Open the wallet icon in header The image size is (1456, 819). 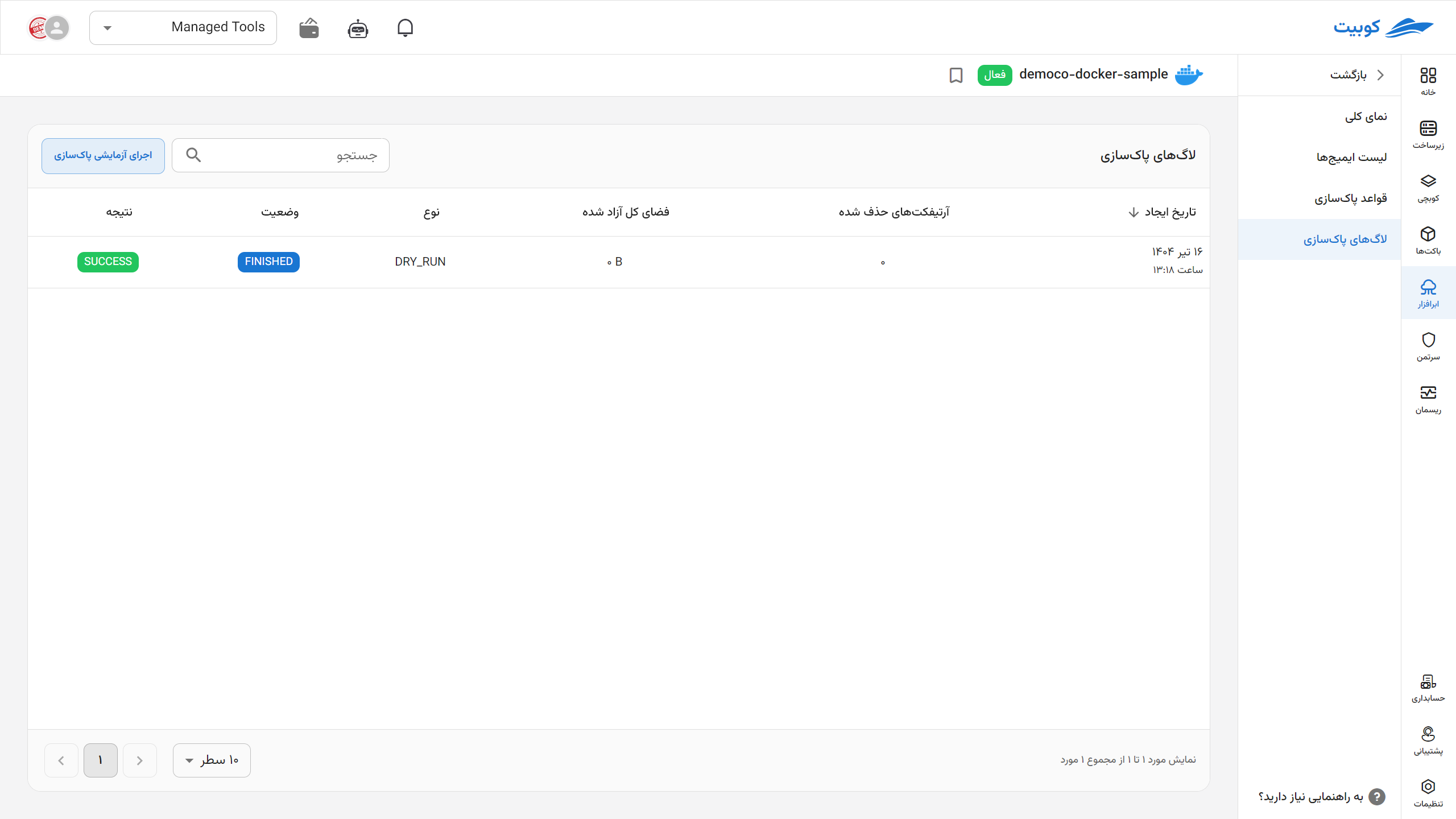(x=309, y=28)
